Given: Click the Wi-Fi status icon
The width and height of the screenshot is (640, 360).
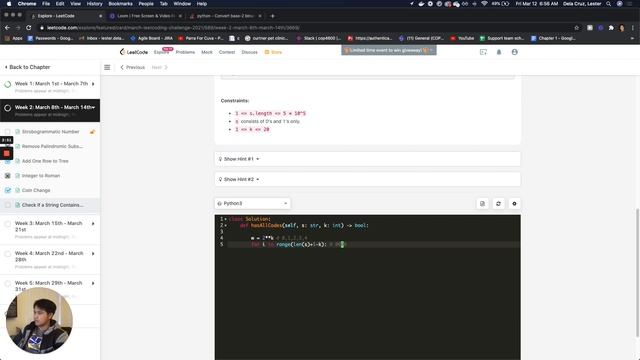Looking at the screenshot, I should [484, 4].
